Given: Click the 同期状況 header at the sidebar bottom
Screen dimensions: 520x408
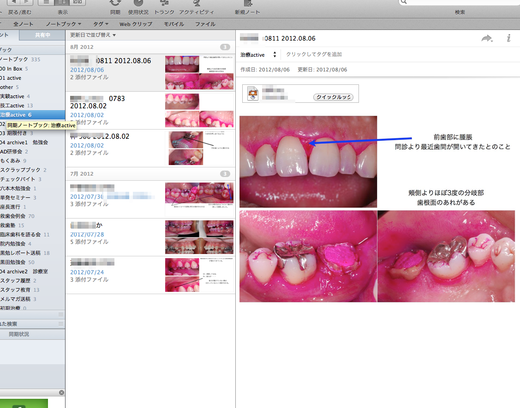Looking at the screenshot, I should click(x=32, y=334).
